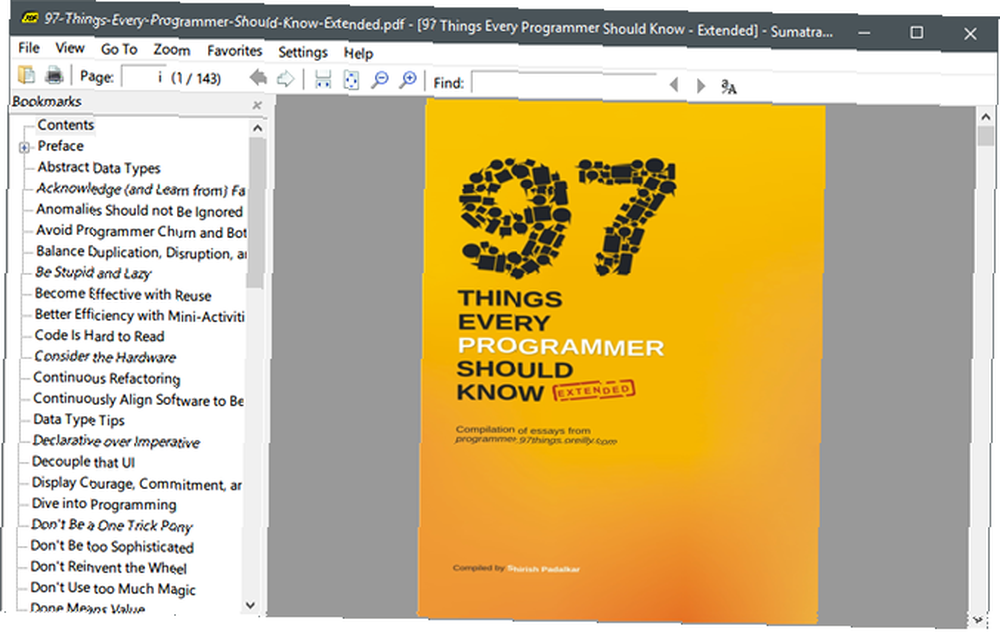The height and width of the screenshot is (632, 1000).
Task: Select Become Effective with Reuse bookmark
Action: [123, 295]
